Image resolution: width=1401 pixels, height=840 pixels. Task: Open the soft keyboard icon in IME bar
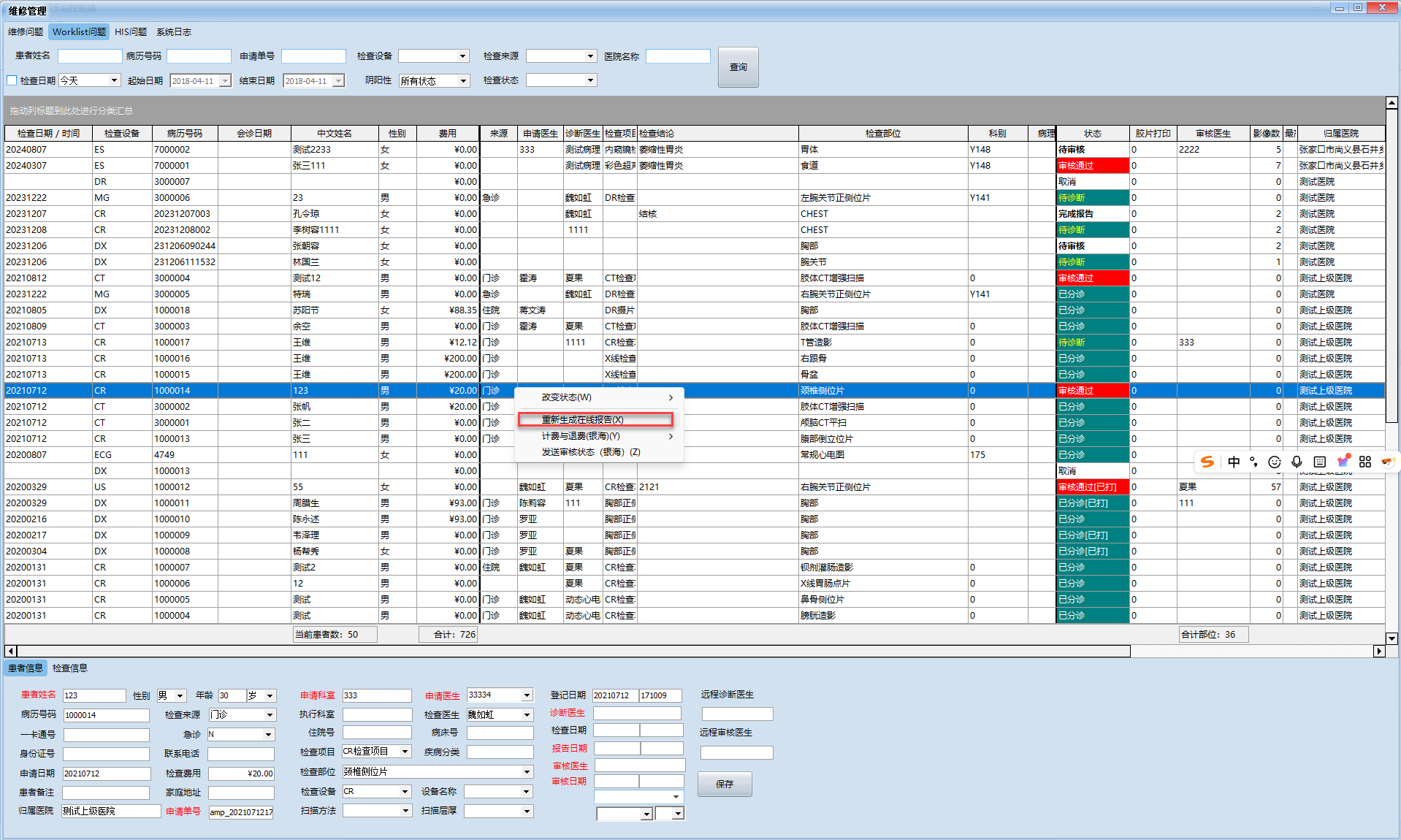pyautogui.click(x=1319, y=462)
